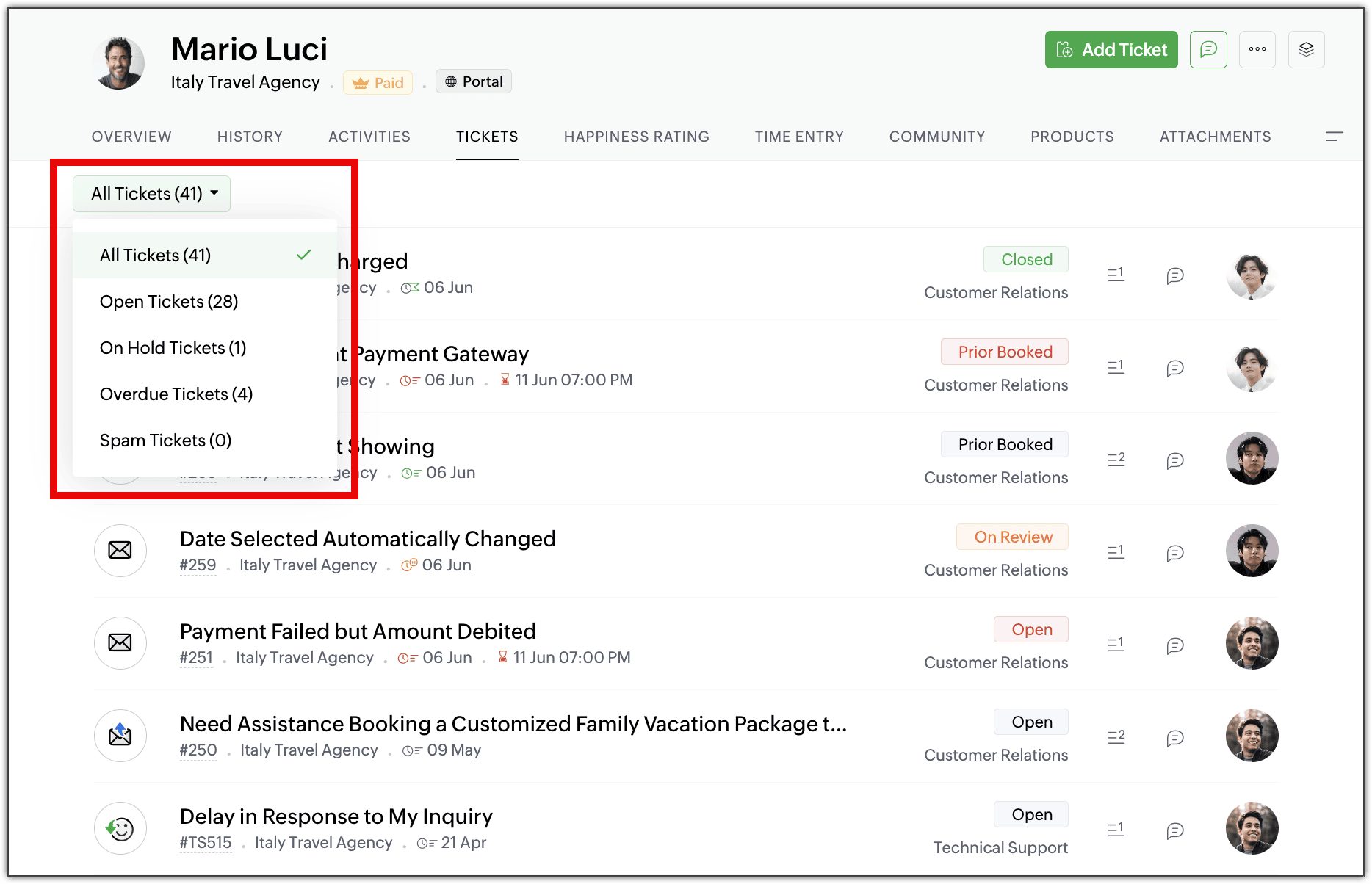1372x884 pixels.
Task: Click the happiness feedback icon for #TS515
Action: pos(120,828)
